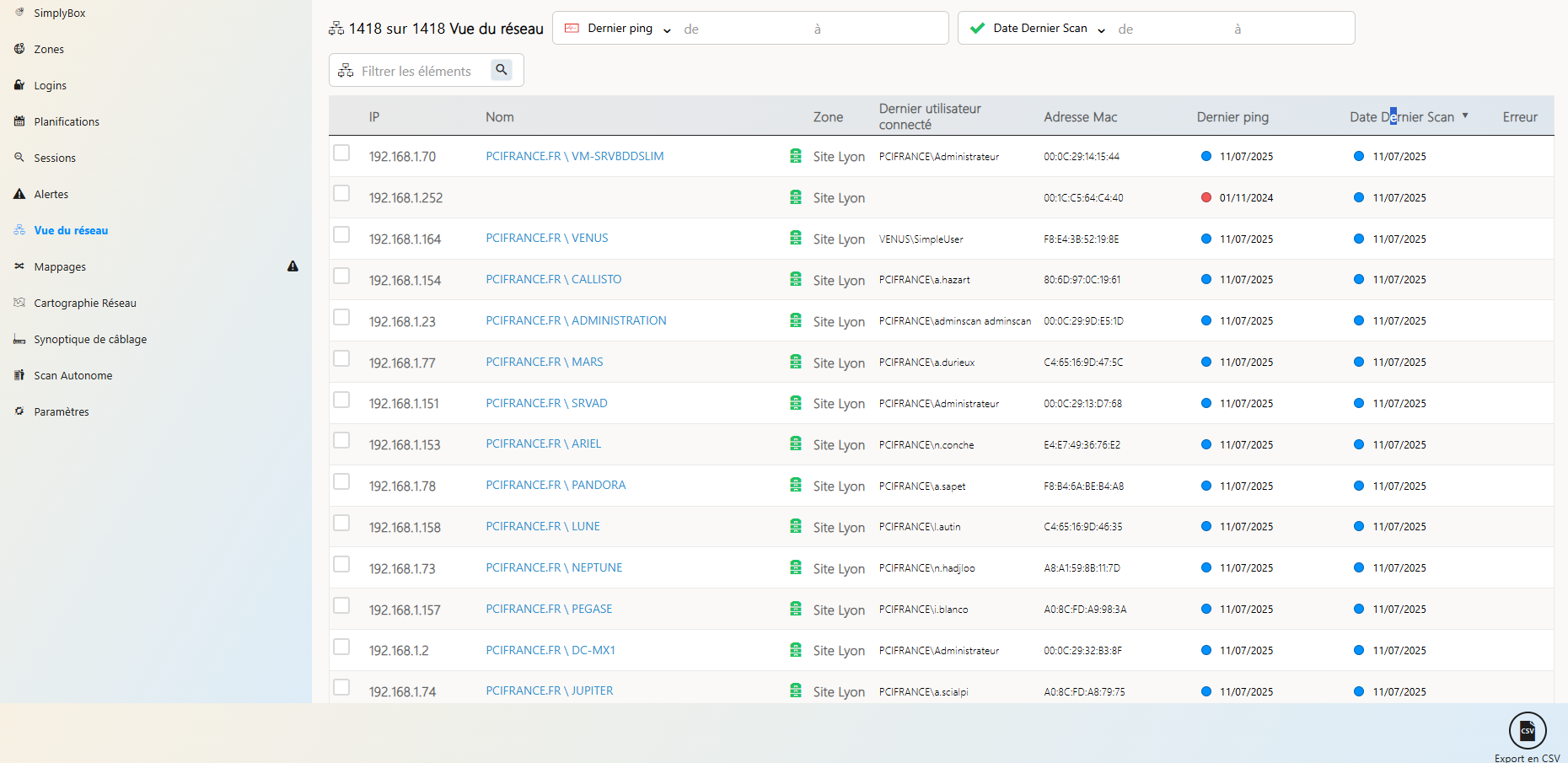Open device link PCIFRANCE.FR \ MARS

[x=544, y=362]
